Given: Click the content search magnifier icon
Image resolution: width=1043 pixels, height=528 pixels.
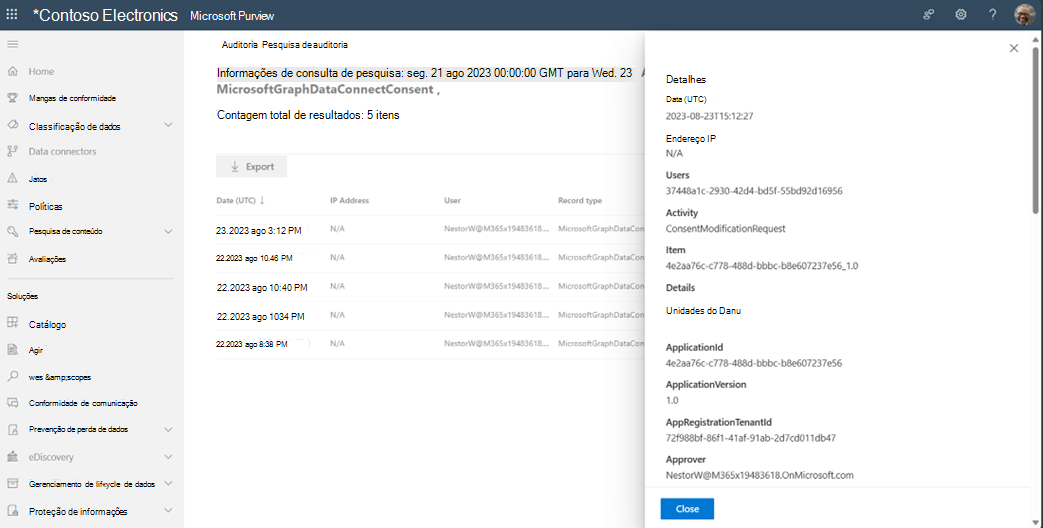Looking at the screenshot, I should coord(13,231).
